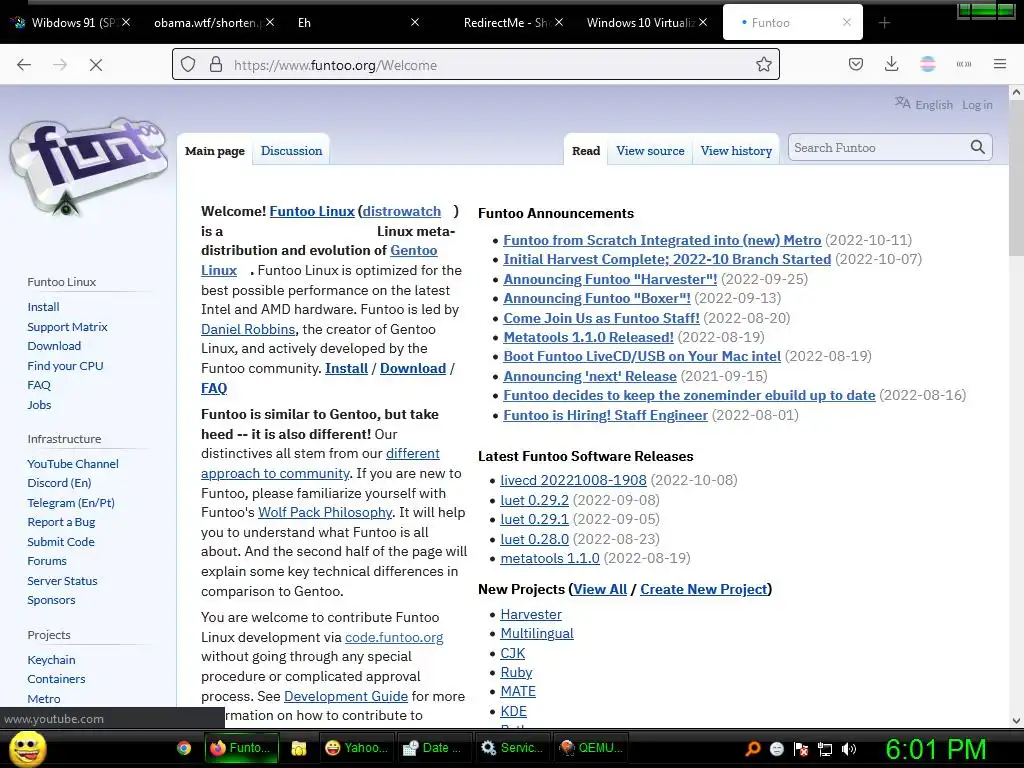Screen dimensions: 1024x768
Task: Open Find your CPU sidebar link
Action: [x=65, y=366]
